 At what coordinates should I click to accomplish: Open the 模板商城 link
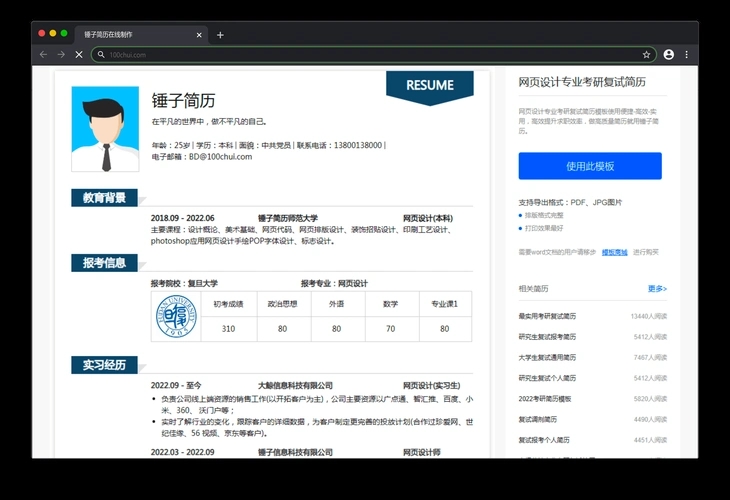[x=614, y=252]
